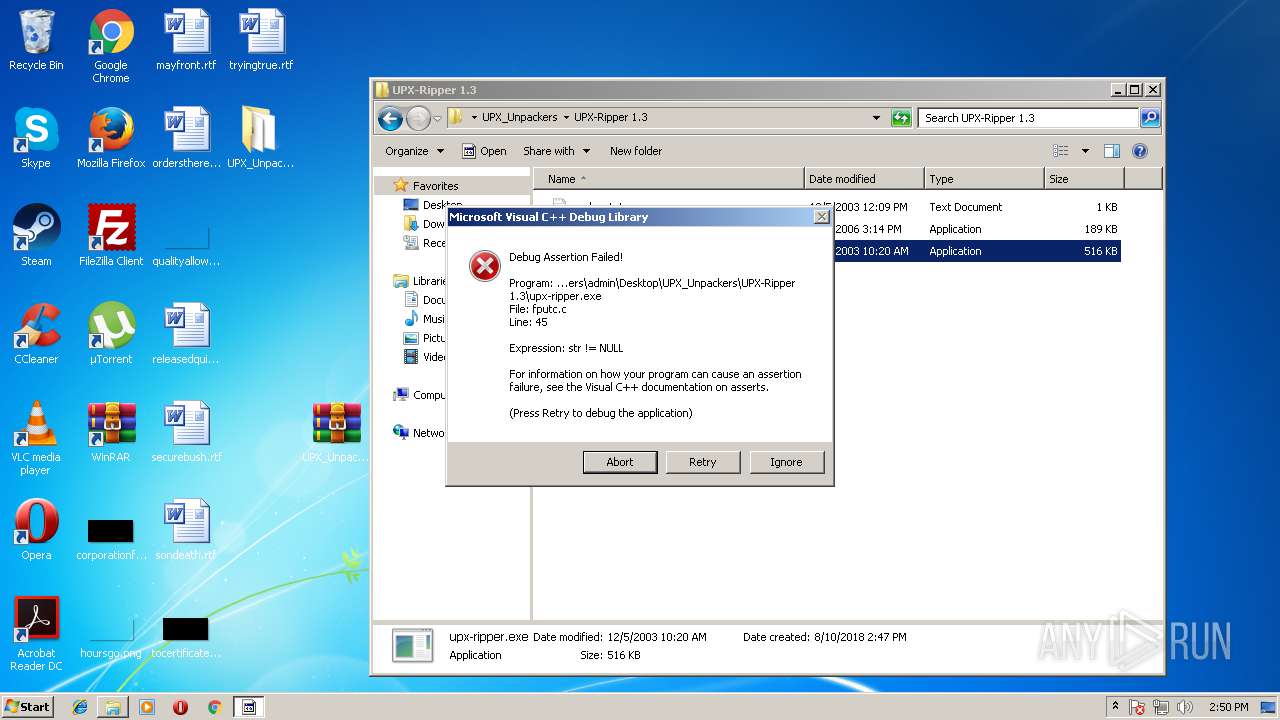Show hidden tray icons arrow
1280x720 pixels.
coord(1115,706)
